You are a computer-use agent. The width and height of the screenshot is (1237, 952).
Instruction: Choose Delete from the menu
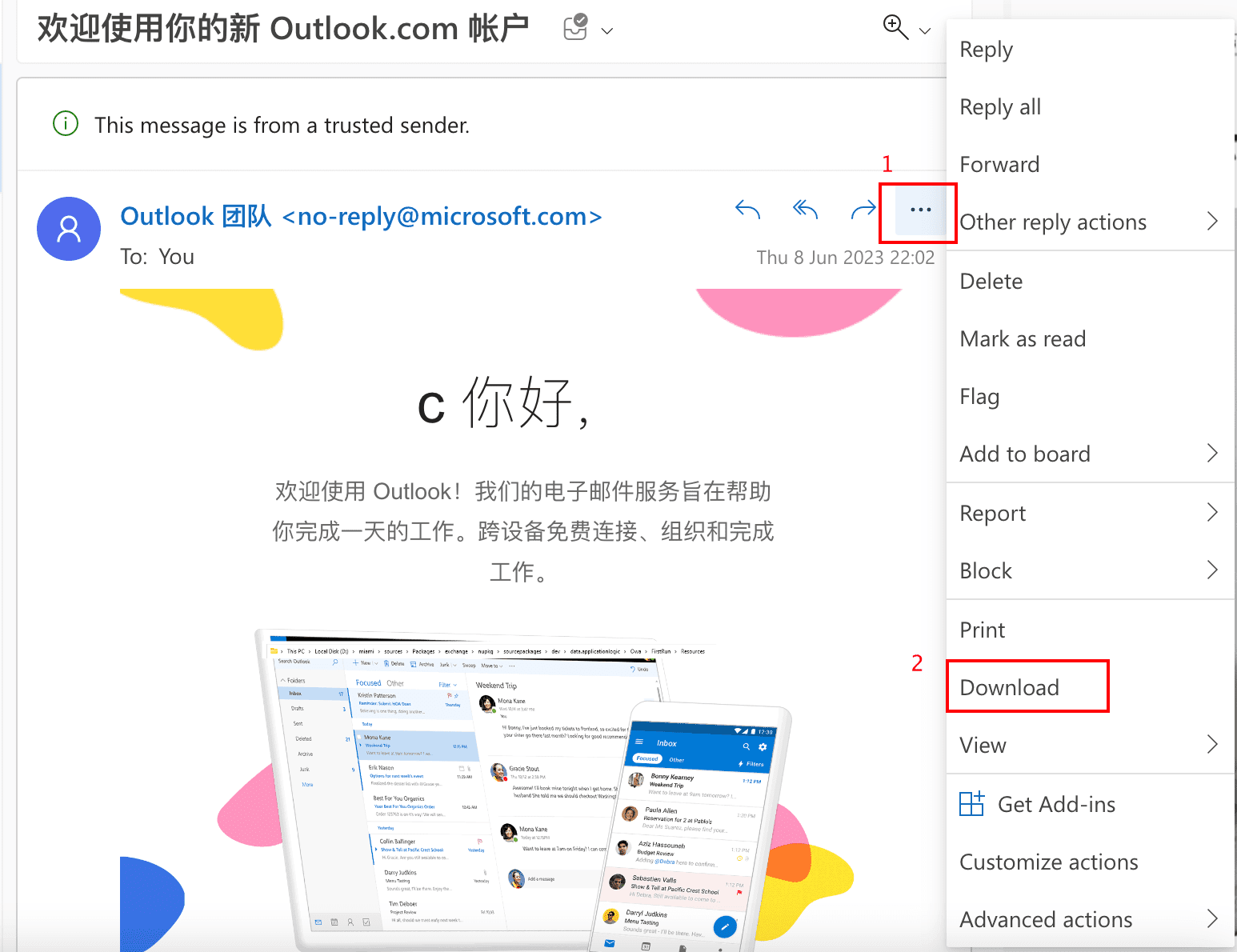(1090, 282)
